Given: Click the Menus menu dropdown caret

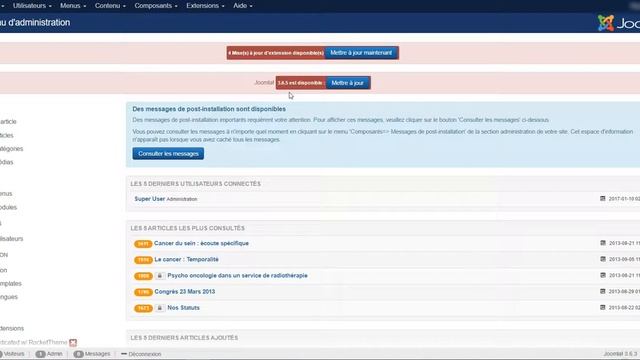Looking at the screenshot, I should coord(84,6).
